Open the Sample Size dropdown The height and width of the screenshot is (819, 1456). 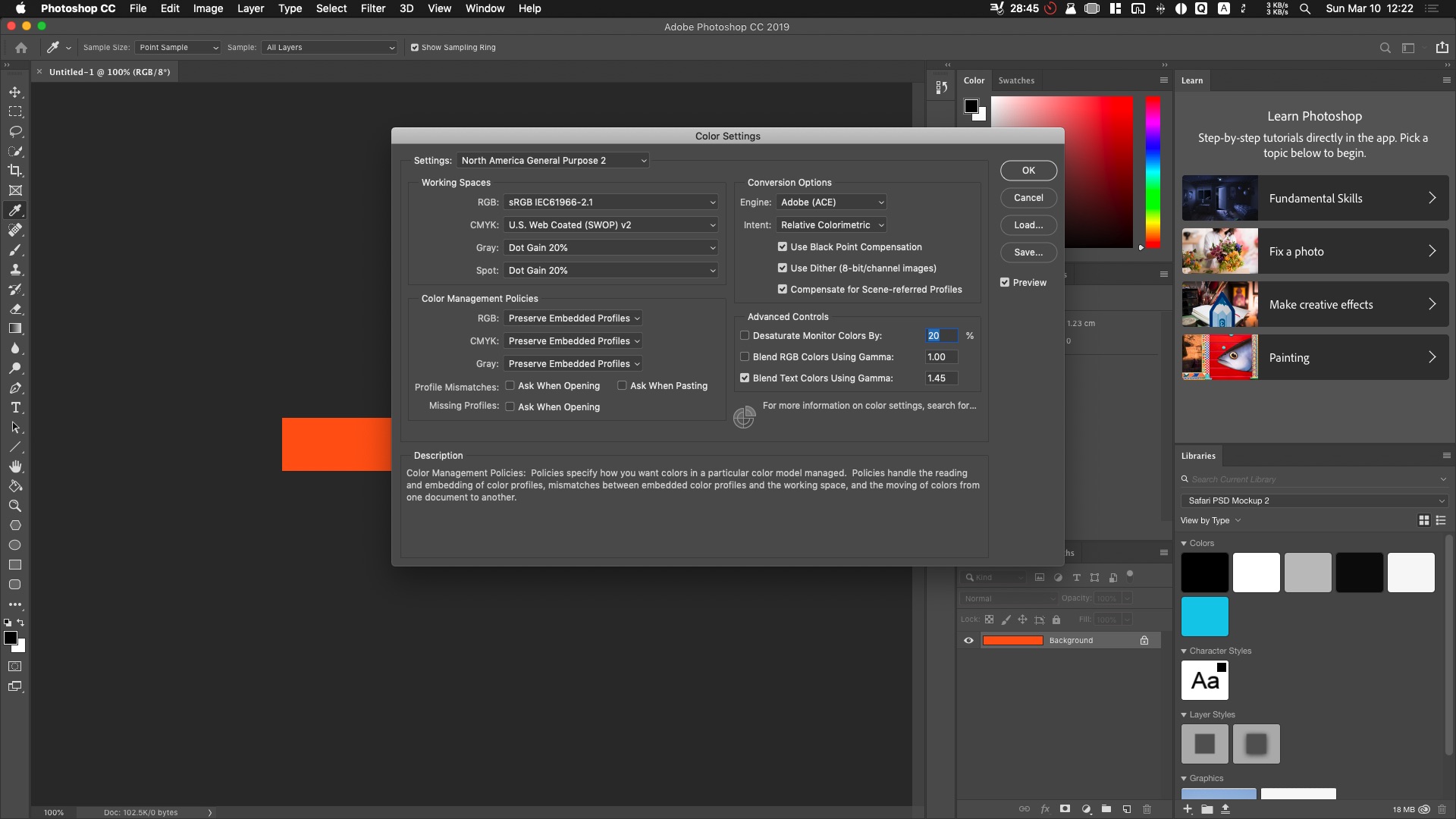point(178,47)
